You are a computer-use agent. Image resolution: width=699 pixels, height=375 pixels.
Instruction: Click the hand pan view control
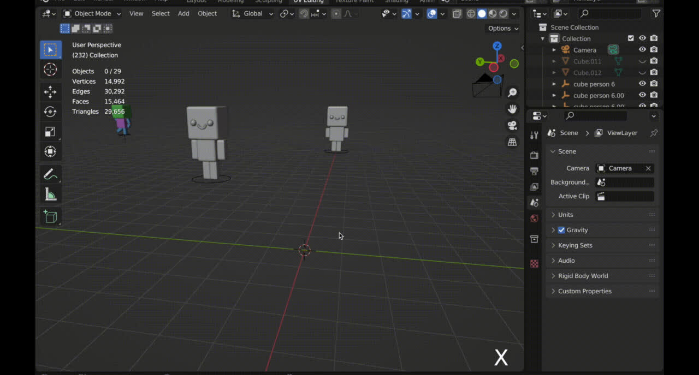(x=512, y=109)
